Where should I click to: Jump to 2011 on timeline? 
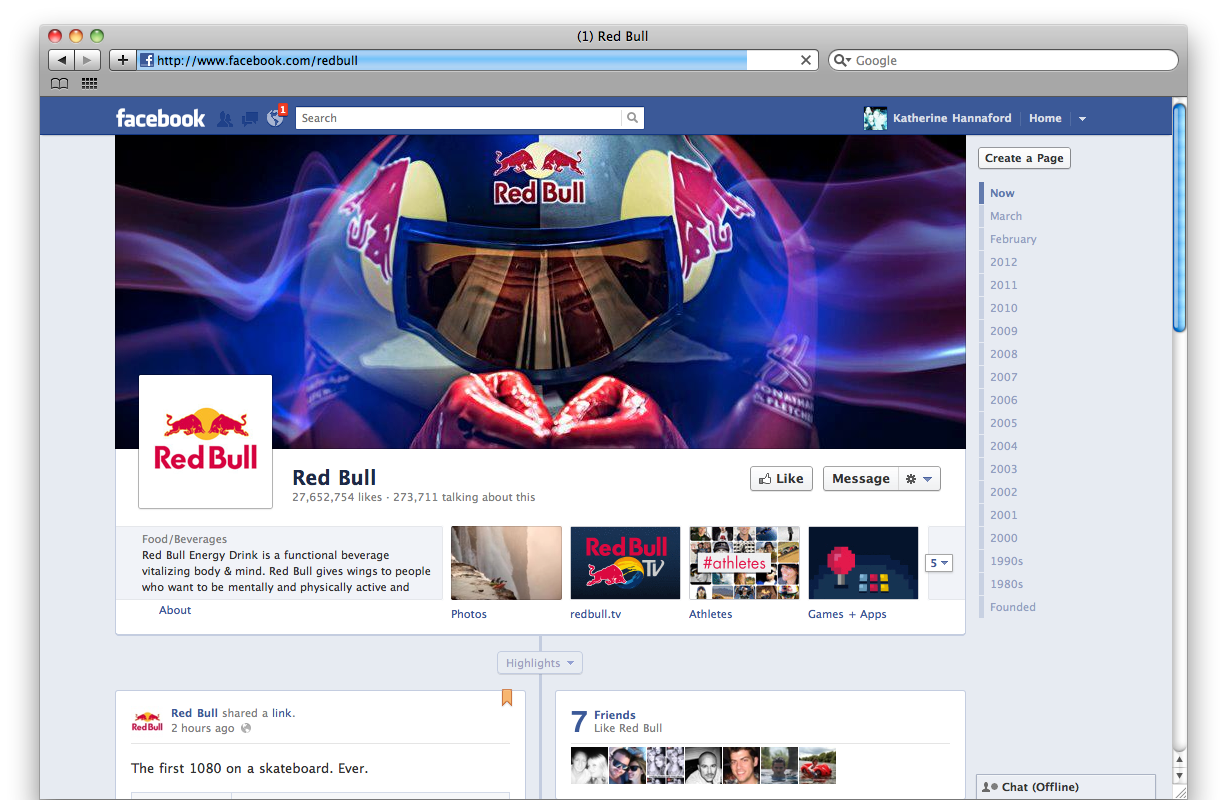[x=1004, y=285]
